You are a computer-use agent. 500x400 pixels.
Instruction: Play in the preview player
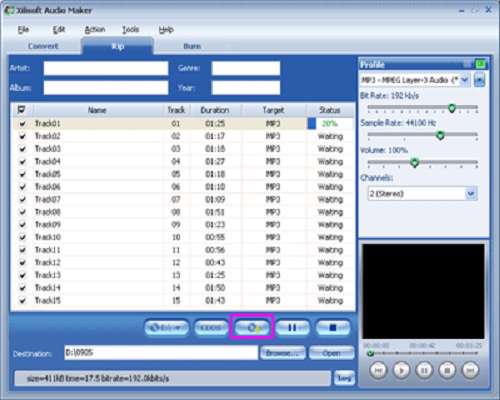401,370
